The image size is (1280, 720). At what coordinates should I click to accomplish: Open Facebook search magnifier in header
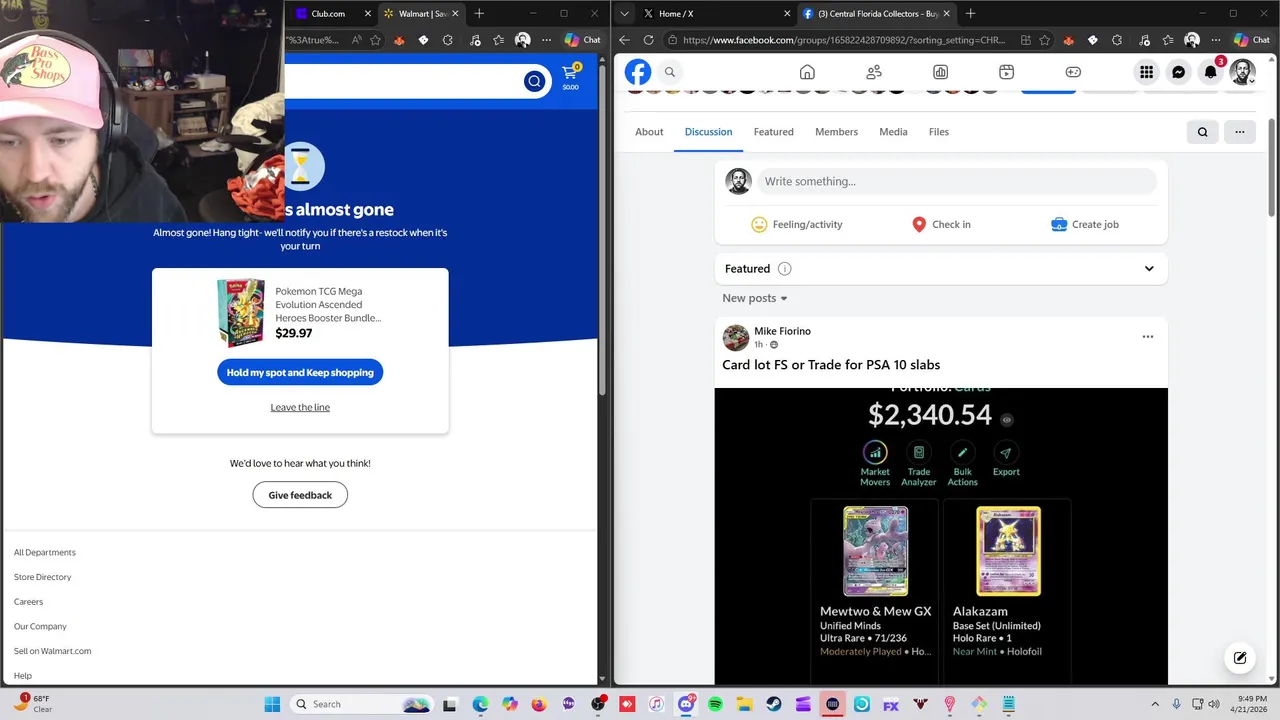click(x=670, y=72)
